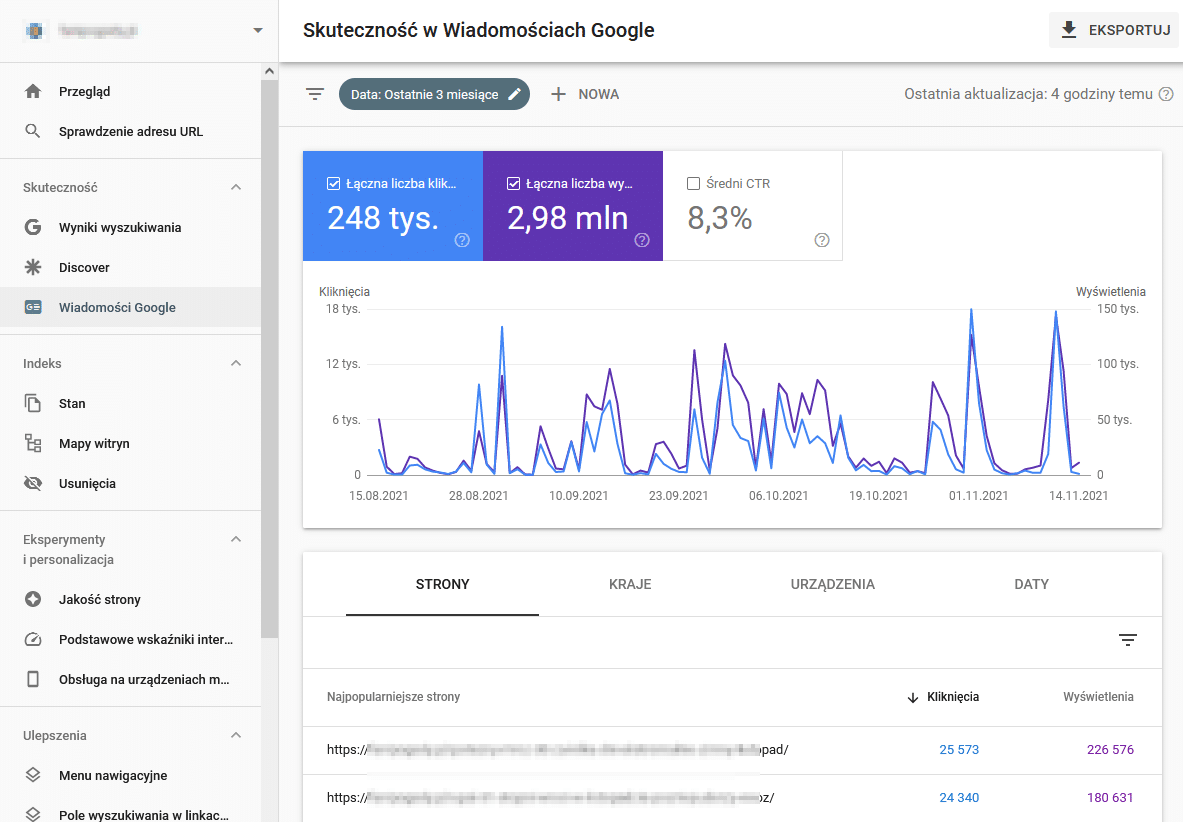This screenshot has width=1183, height=822.
Task: Switch to the Strony tab
Action: [x=442, y=584]
